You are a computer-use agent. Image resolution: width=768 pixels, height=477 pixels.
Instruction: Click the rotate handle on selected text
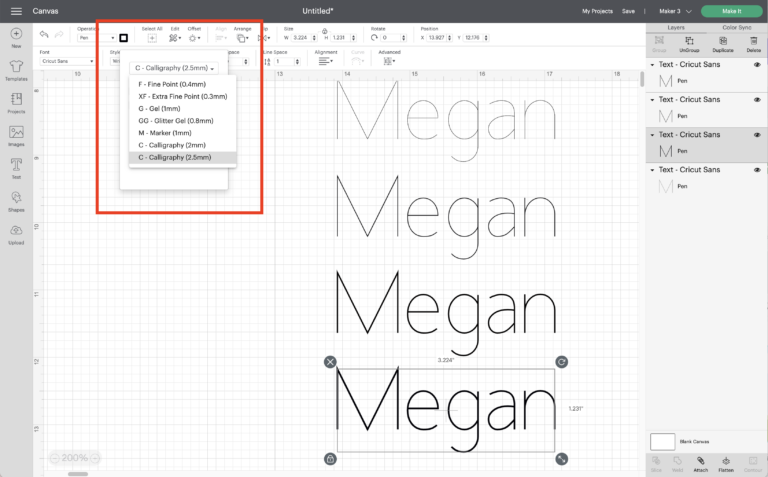tap(561, 361)
